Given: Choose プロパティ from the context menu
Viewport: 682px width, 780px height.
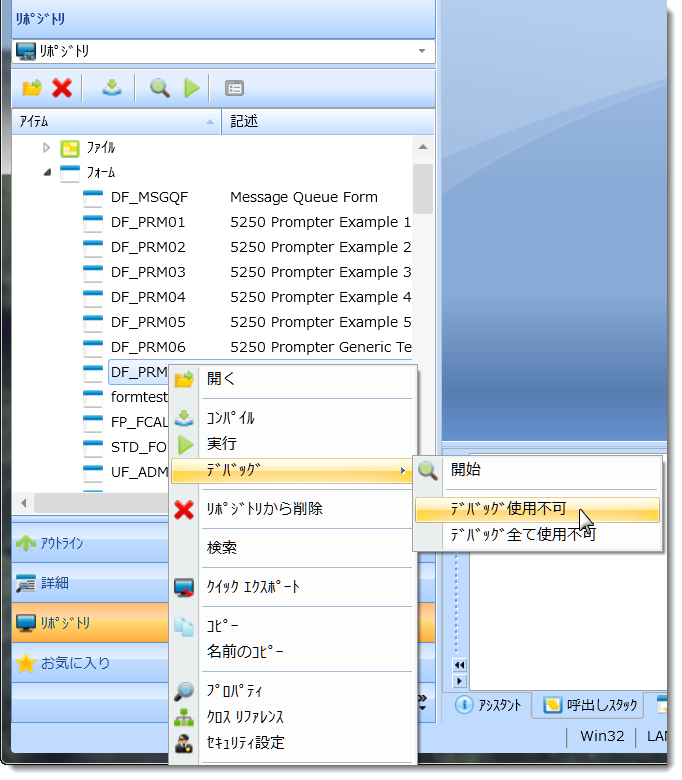Looking at the screenshot, I should coord(293,691).
